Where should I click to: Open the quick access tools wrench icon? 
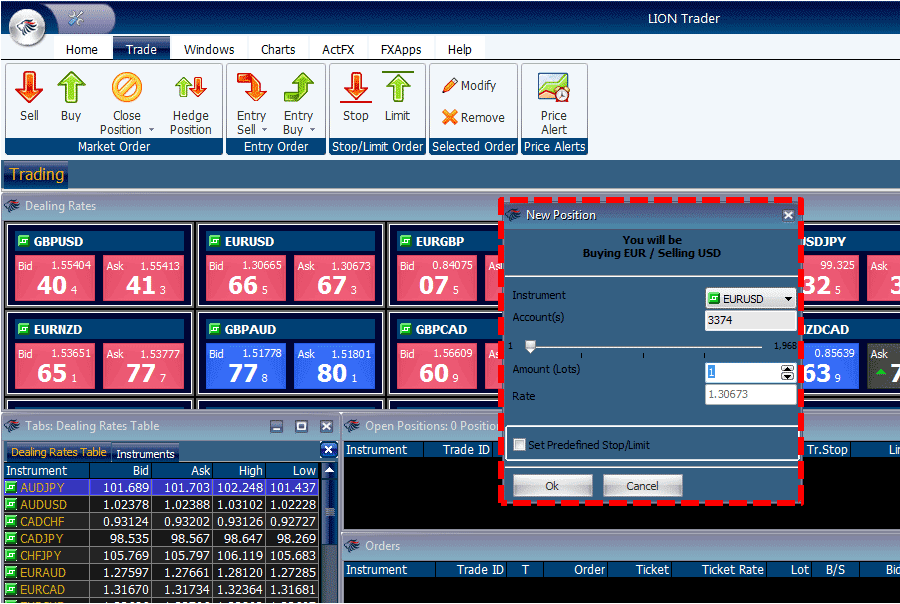coord(75,18)
